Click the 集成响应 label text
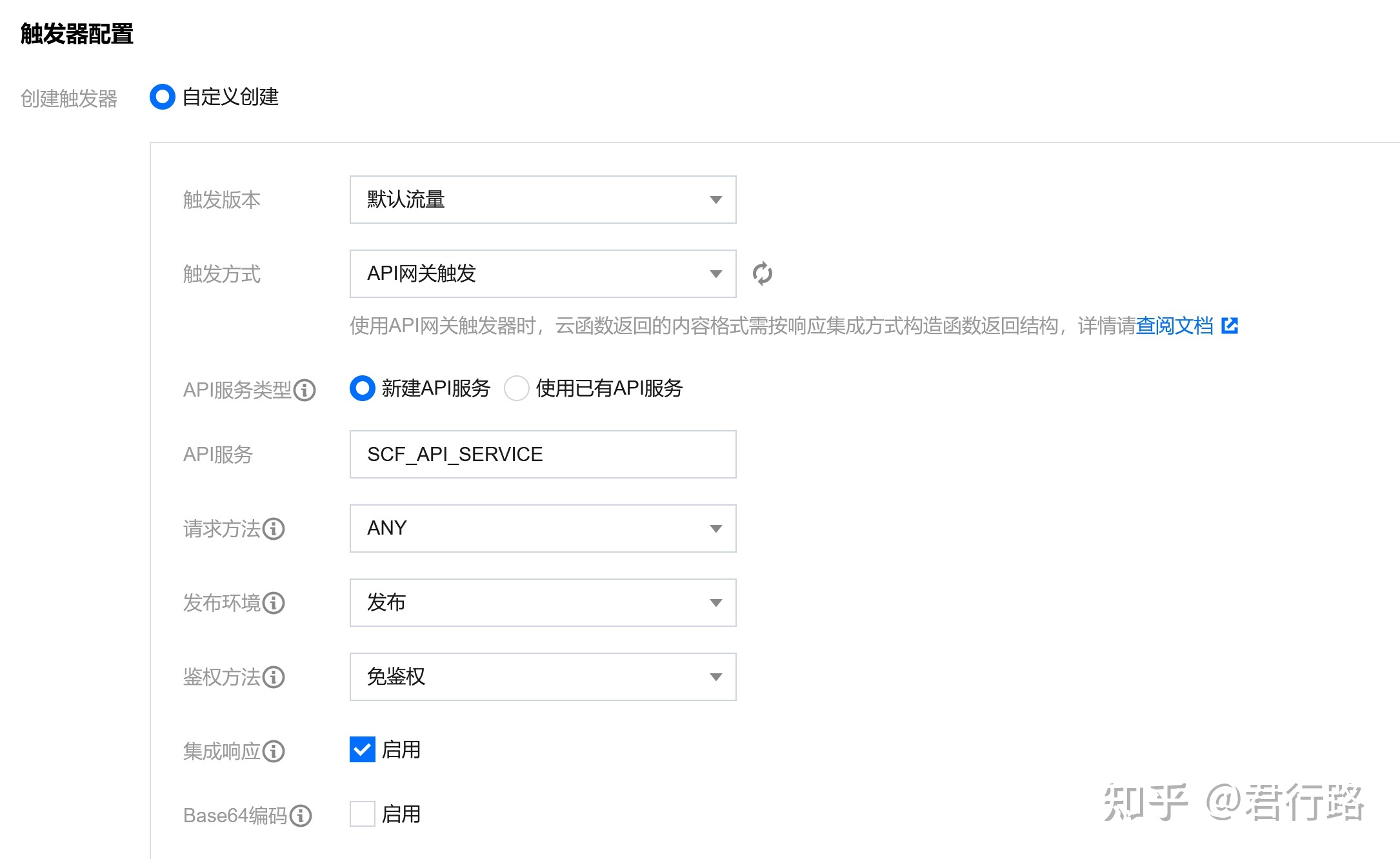1400x859 pixels. 222,751
